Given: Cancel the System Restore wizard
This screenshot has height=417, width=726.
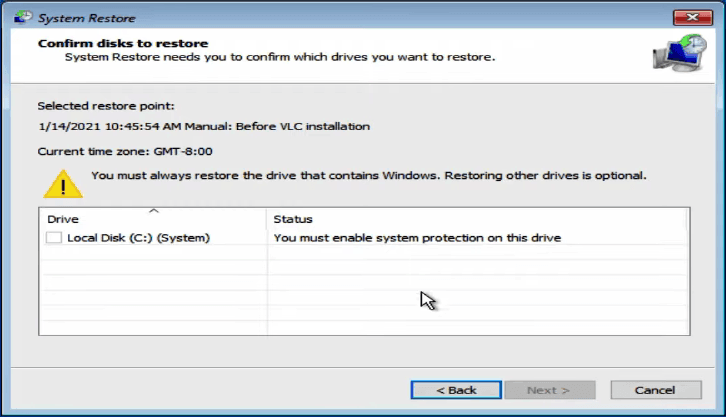Looking at the screenshot, I should (x=655, y=389).
